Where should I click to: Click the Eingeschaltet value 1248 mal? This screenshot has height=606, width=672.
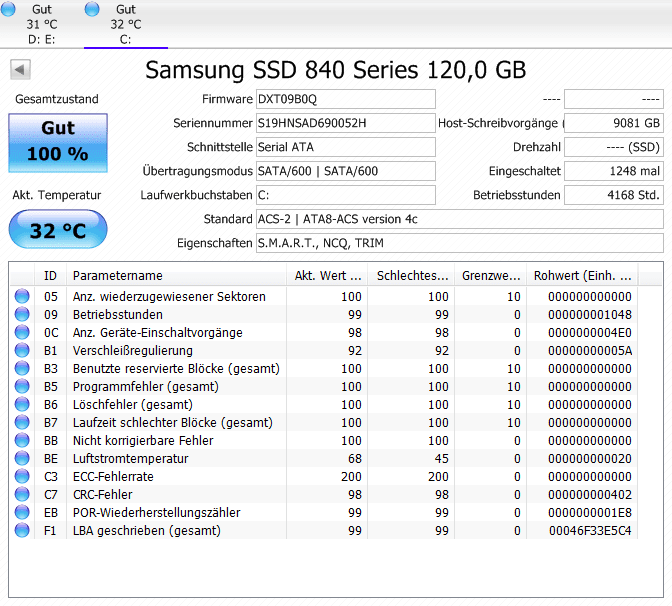click(x=614, y=171)
